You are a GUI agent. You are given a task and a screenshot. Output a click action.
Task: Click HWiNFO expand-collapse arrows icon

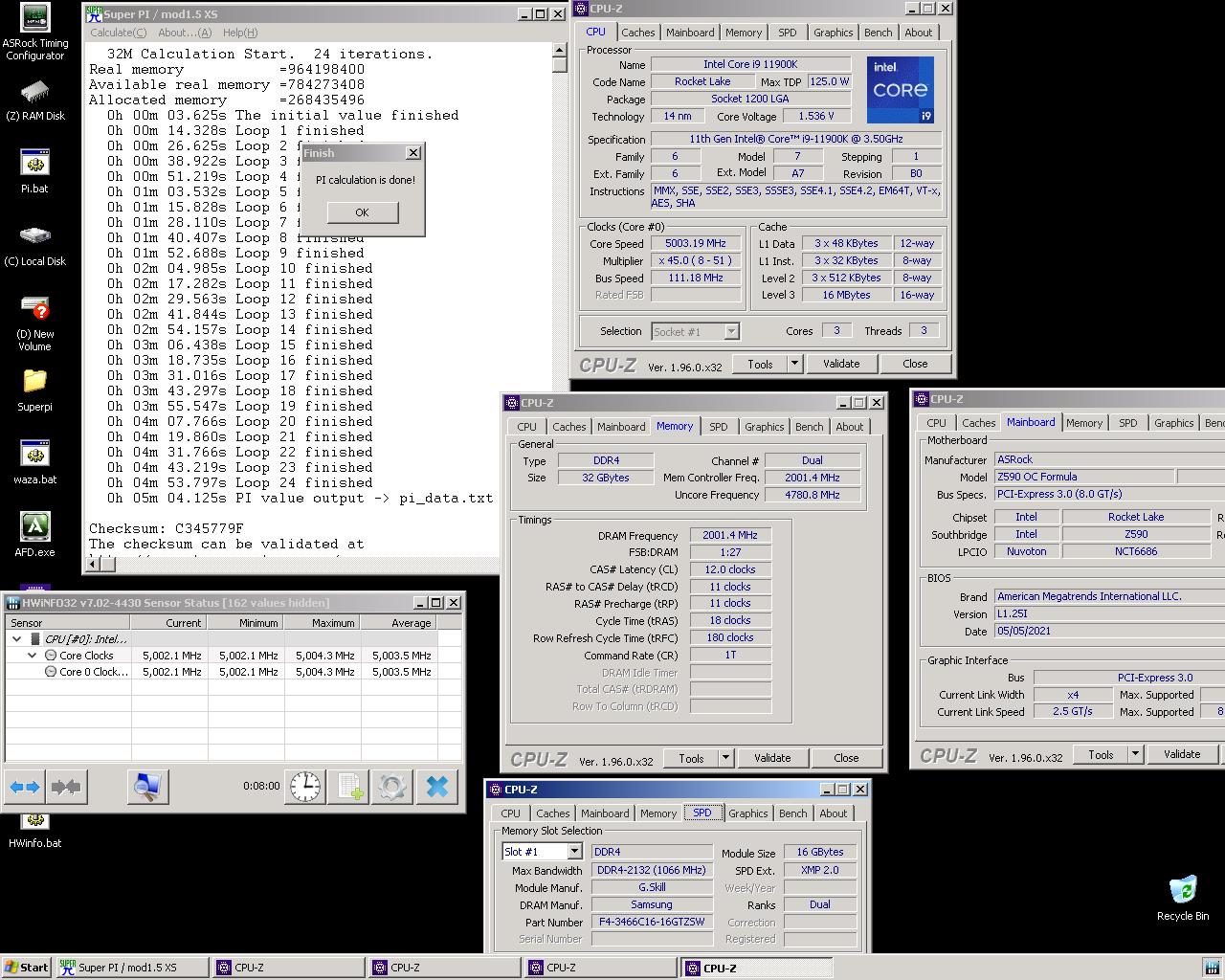25,787
